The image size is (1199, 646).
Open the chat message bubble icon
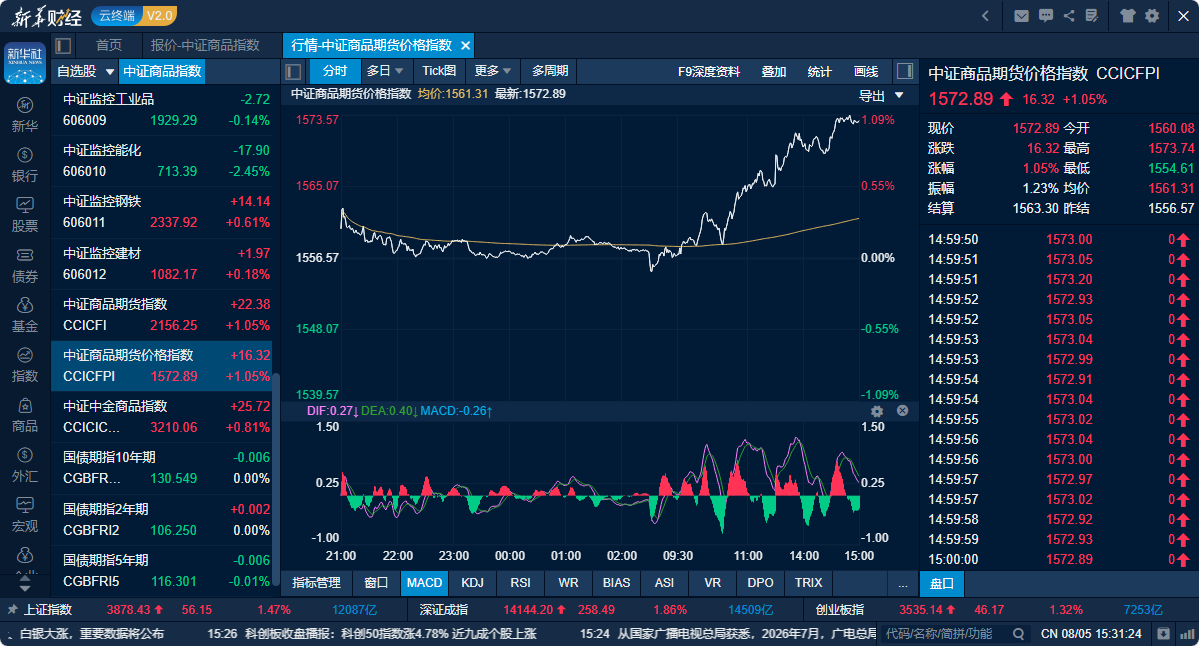1045,16
